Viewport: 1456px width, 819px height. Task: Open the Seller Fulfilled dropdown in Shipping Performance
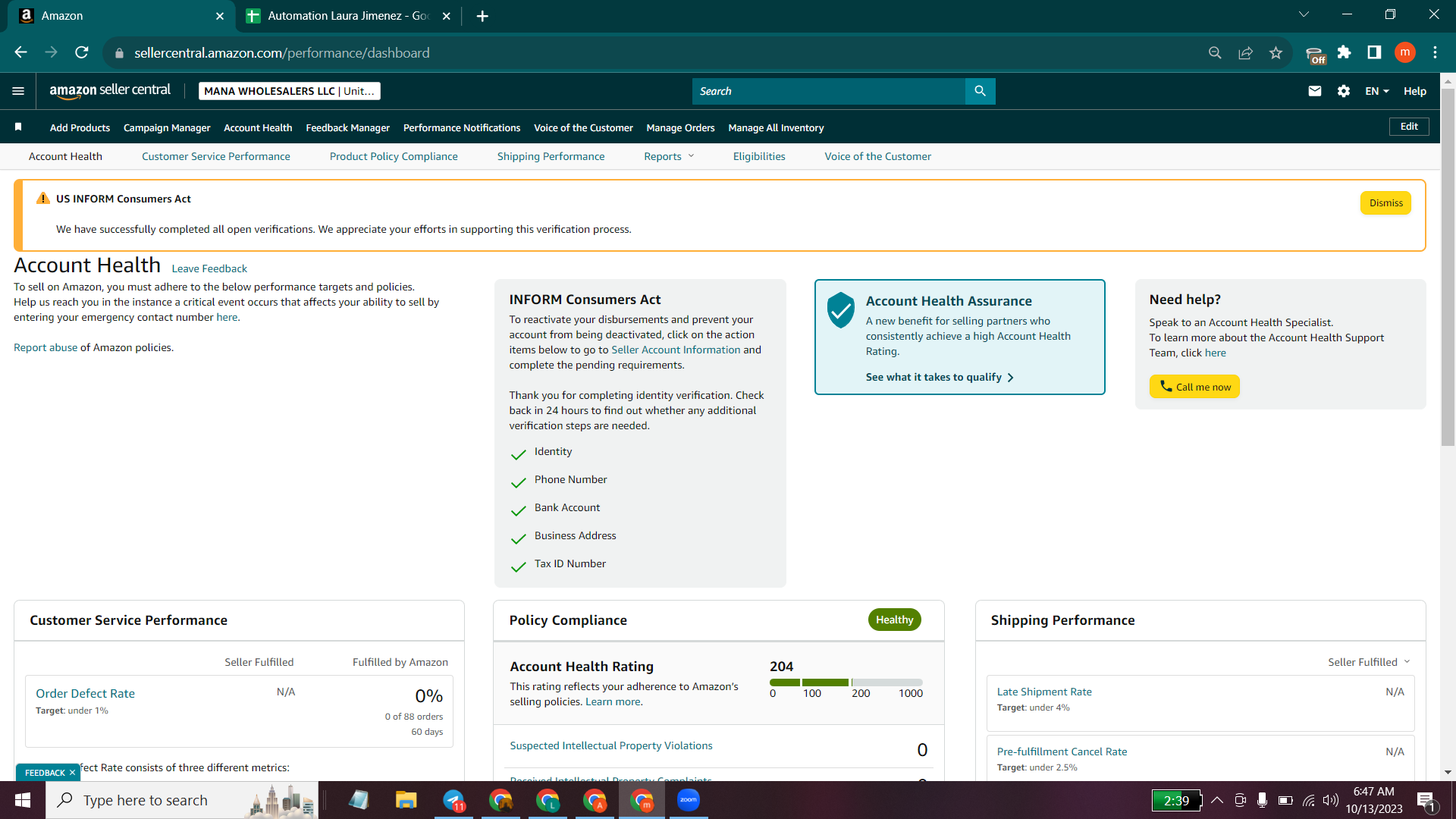pyautogui.click(x=1369, y=662)
